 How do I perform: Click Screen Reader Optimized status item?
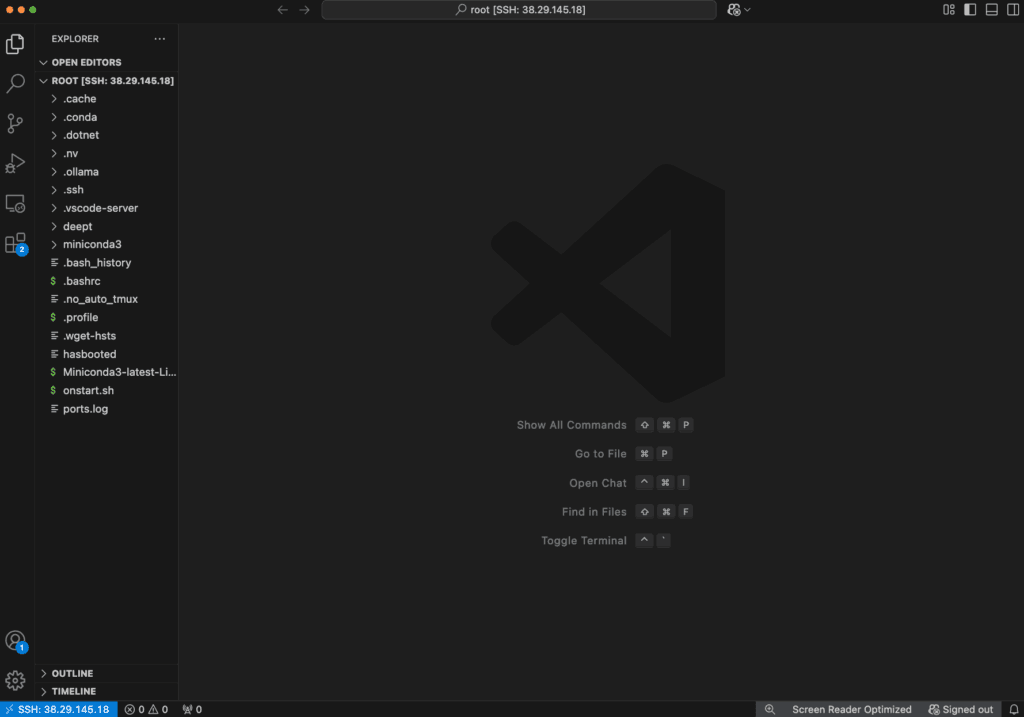click(851, 709)
